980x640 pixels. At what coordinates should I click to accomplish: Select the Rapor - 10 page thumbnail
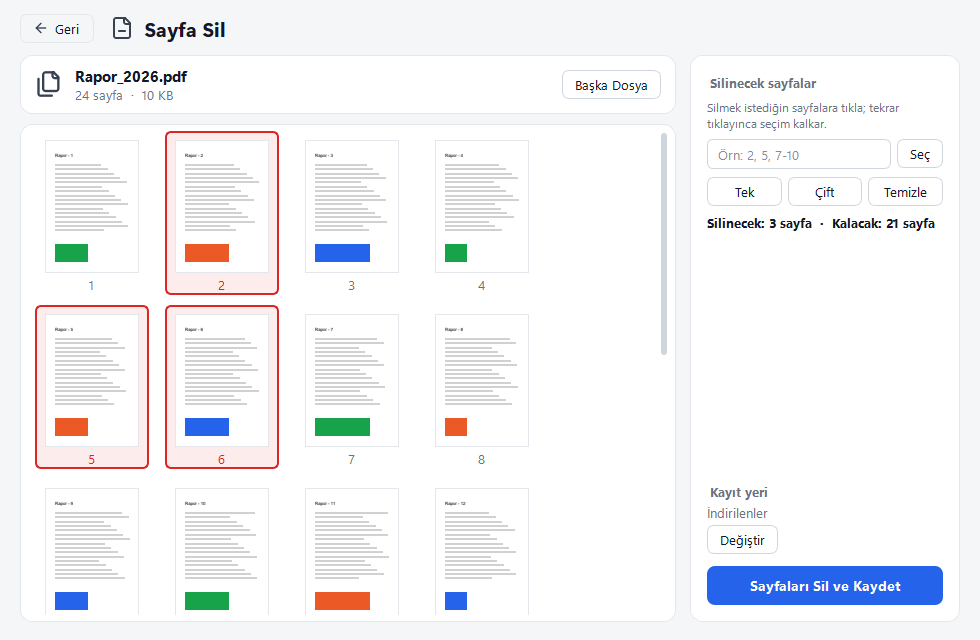[222, 551]
